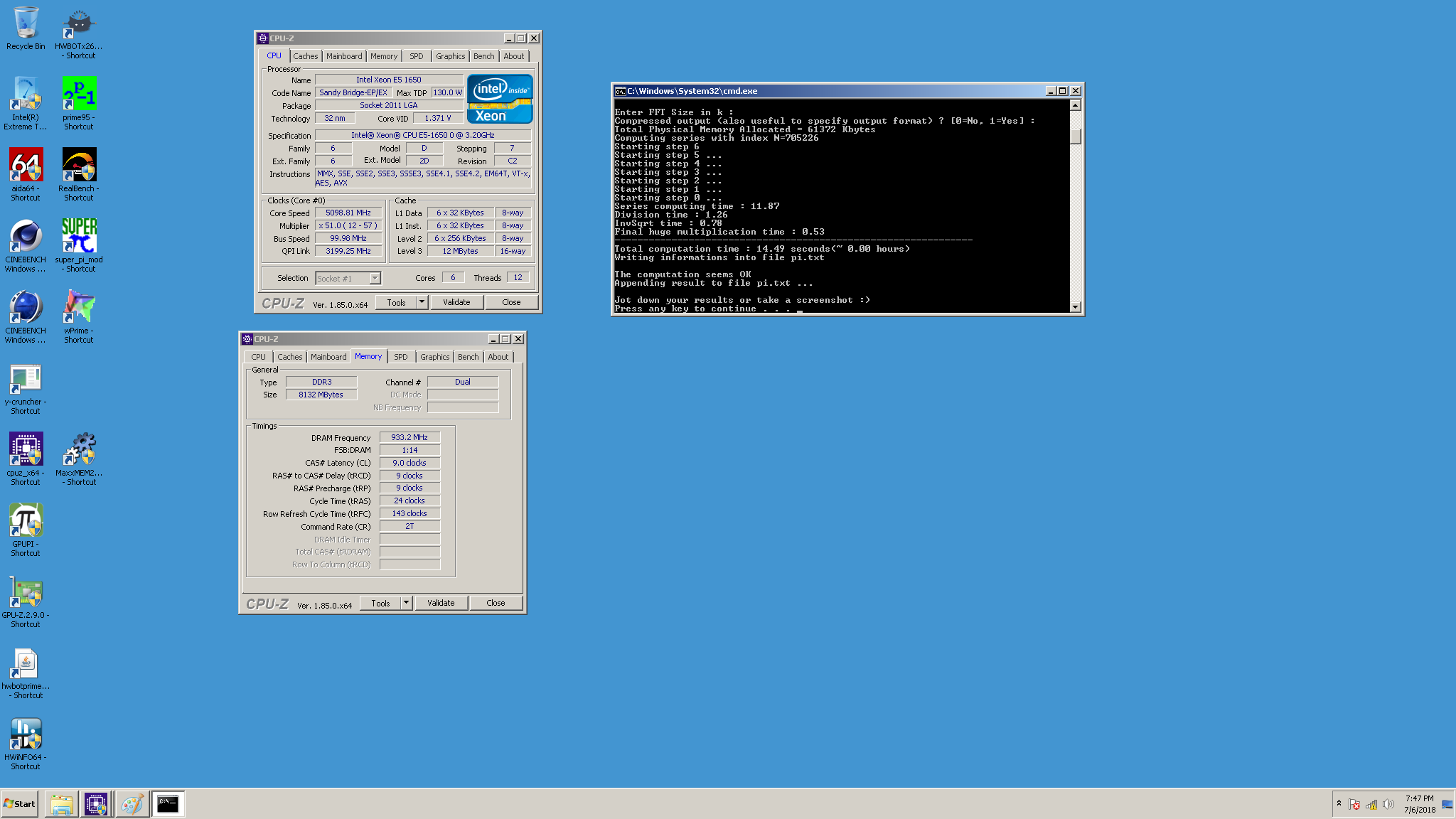This screenshot has height=819, width=1456.
Task: Click cmd.exe window title bar icon
Action: pyautogui.click(x=620, y=91)
